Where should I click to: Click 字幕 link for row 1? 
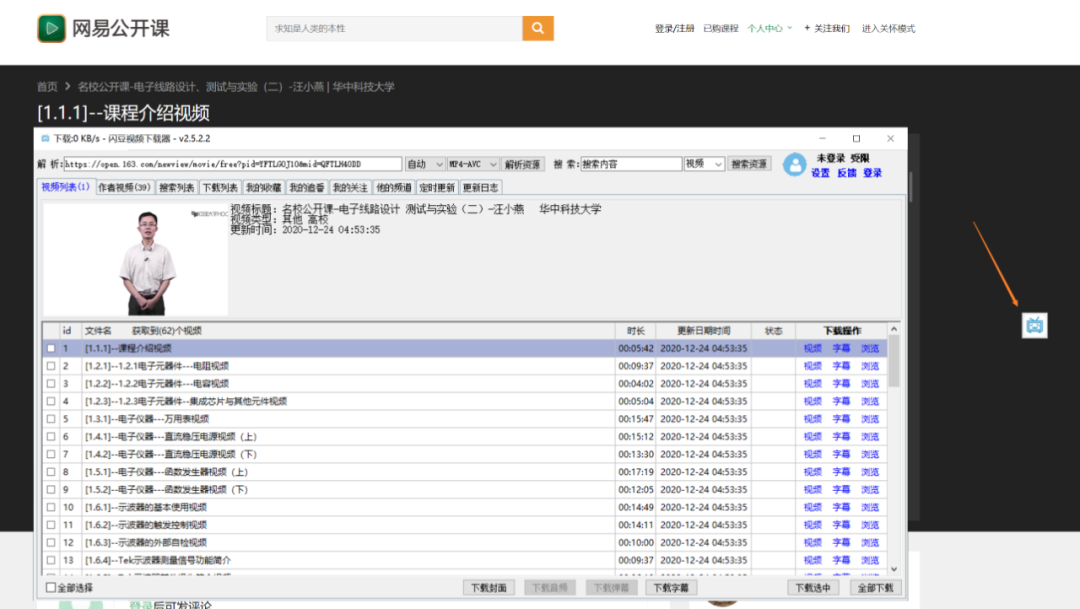(x=841, y=349)
